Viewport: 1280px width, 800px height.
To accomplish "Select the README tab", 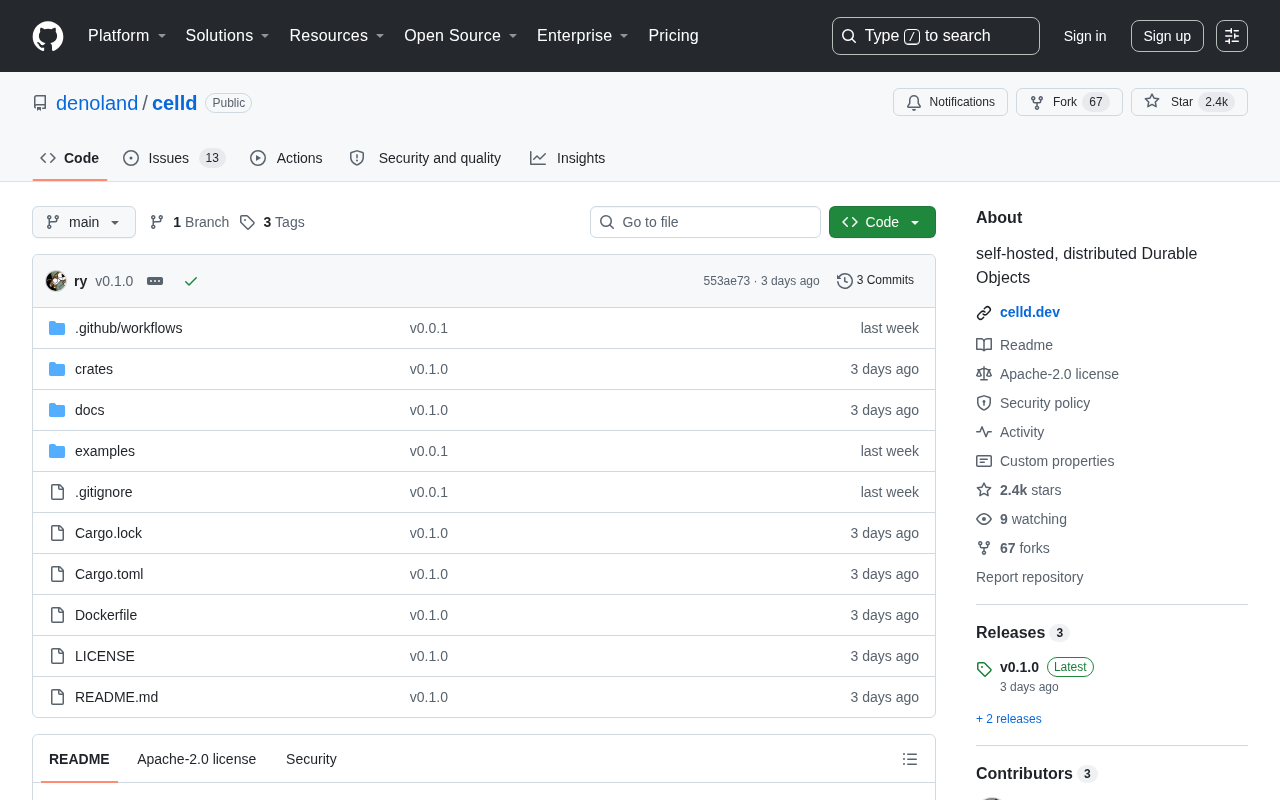I will pos(79,759).
